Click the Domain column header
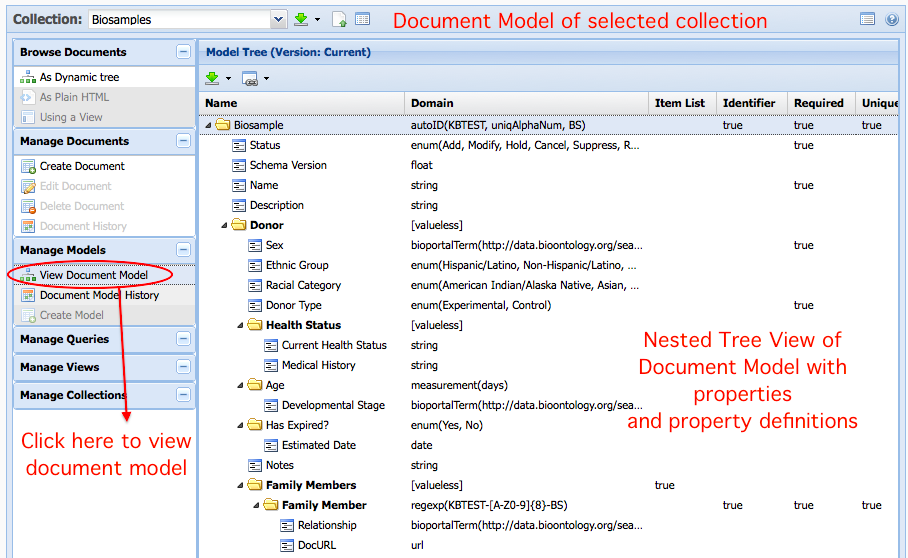The width and height of the screenshot is (908, 558). 526,103
